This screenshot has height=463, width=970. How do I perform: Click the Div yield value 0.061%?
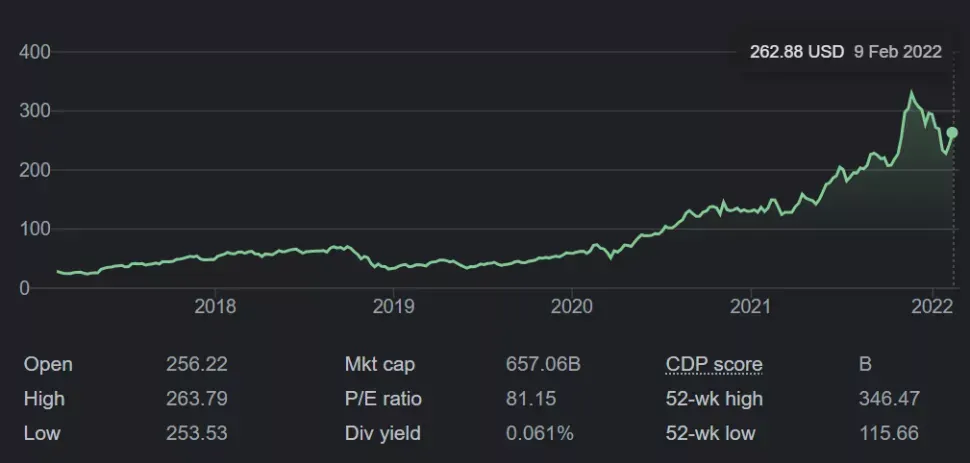[x=539, y=433]
